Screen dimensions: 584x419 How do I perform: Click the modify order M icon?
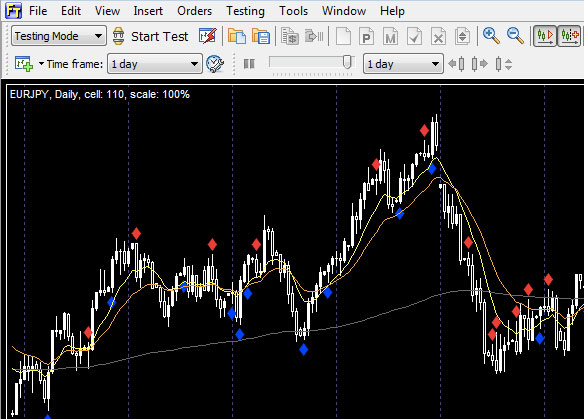(390, 36)
